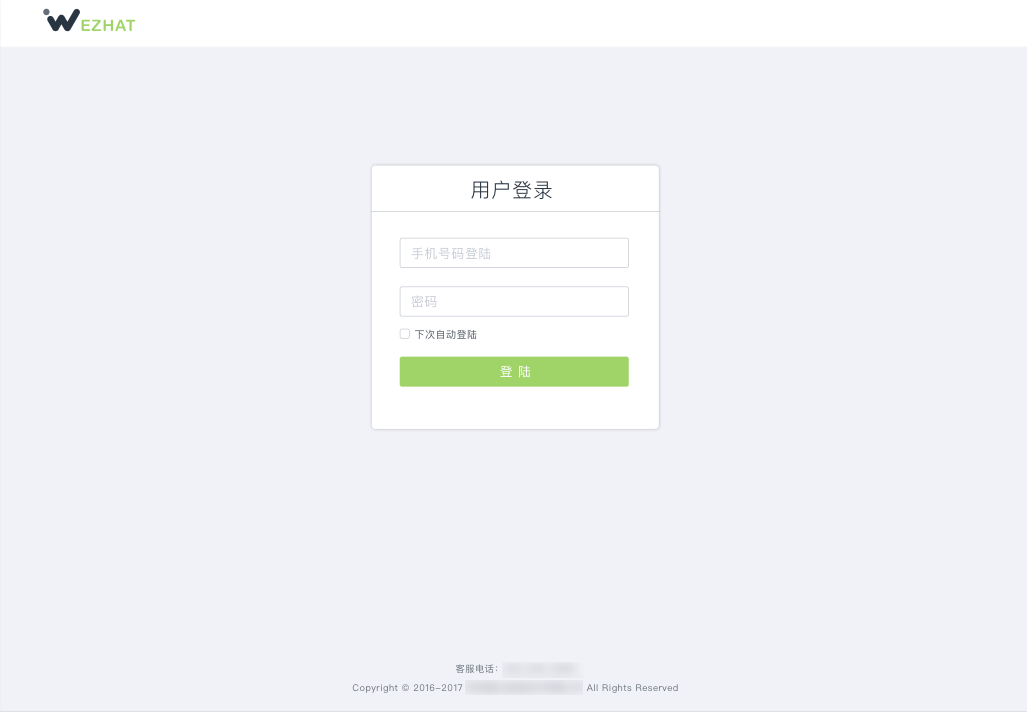Click the white top header bar
The height and width of the screenshot is (712, 1027).
coord(514,23)
